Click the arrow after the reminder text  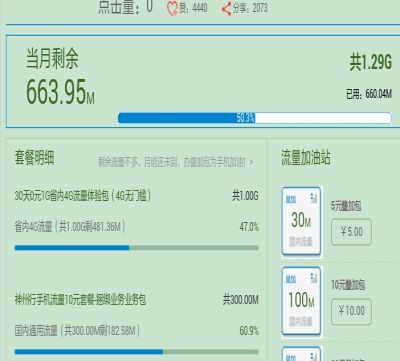coord(251,162)
